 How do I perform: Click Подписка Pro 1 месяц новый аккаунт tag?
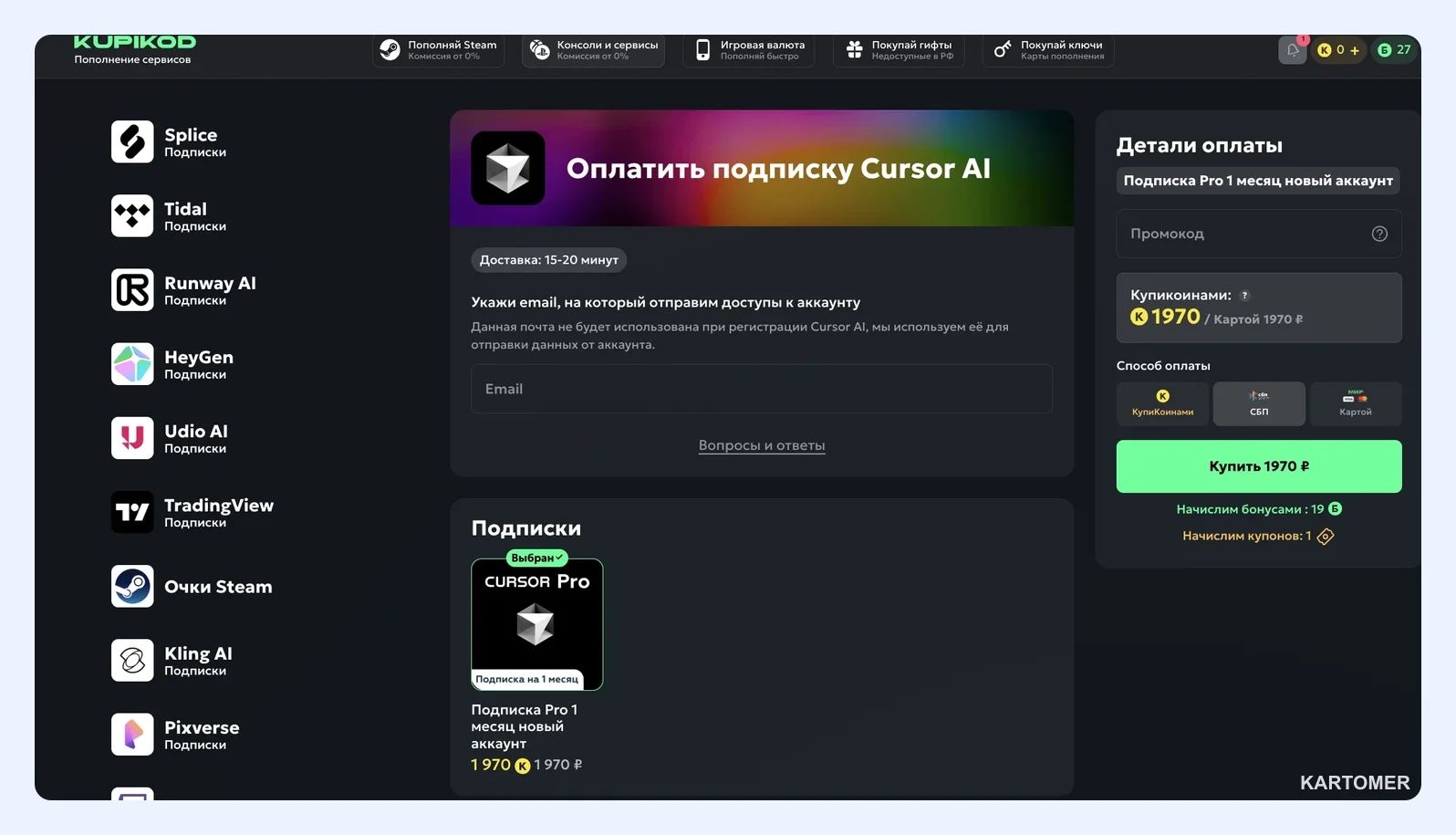pyautogui.click(x=1258, y=181)
